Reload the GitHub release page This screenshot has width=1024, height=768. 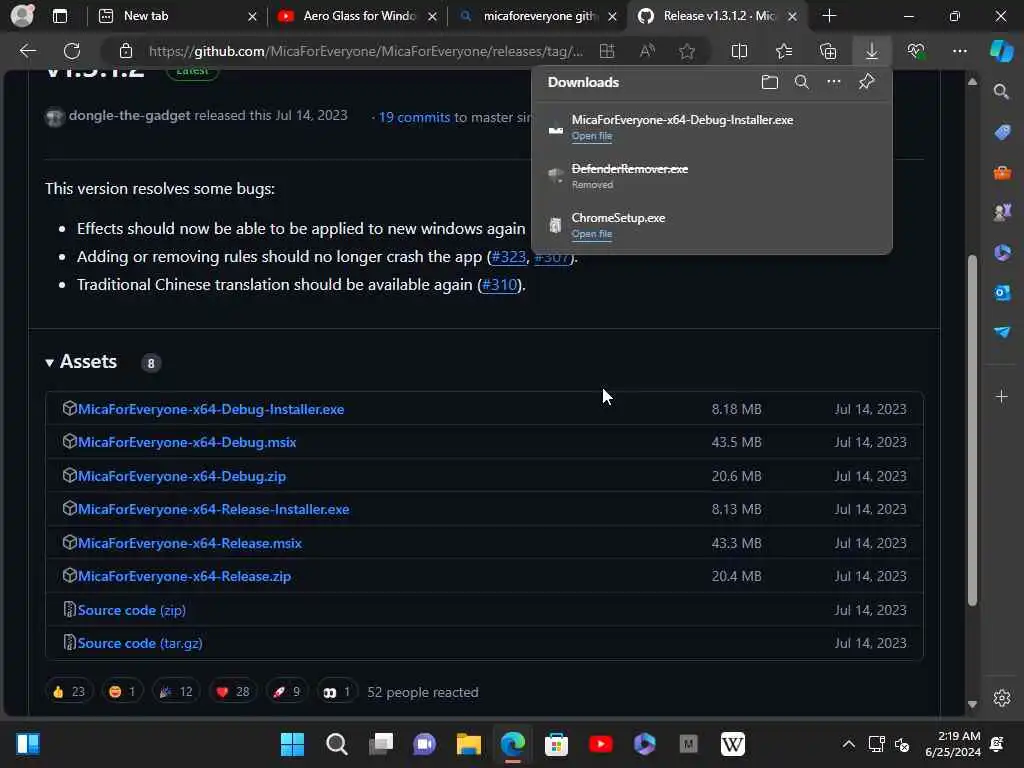tap(72, 51)
